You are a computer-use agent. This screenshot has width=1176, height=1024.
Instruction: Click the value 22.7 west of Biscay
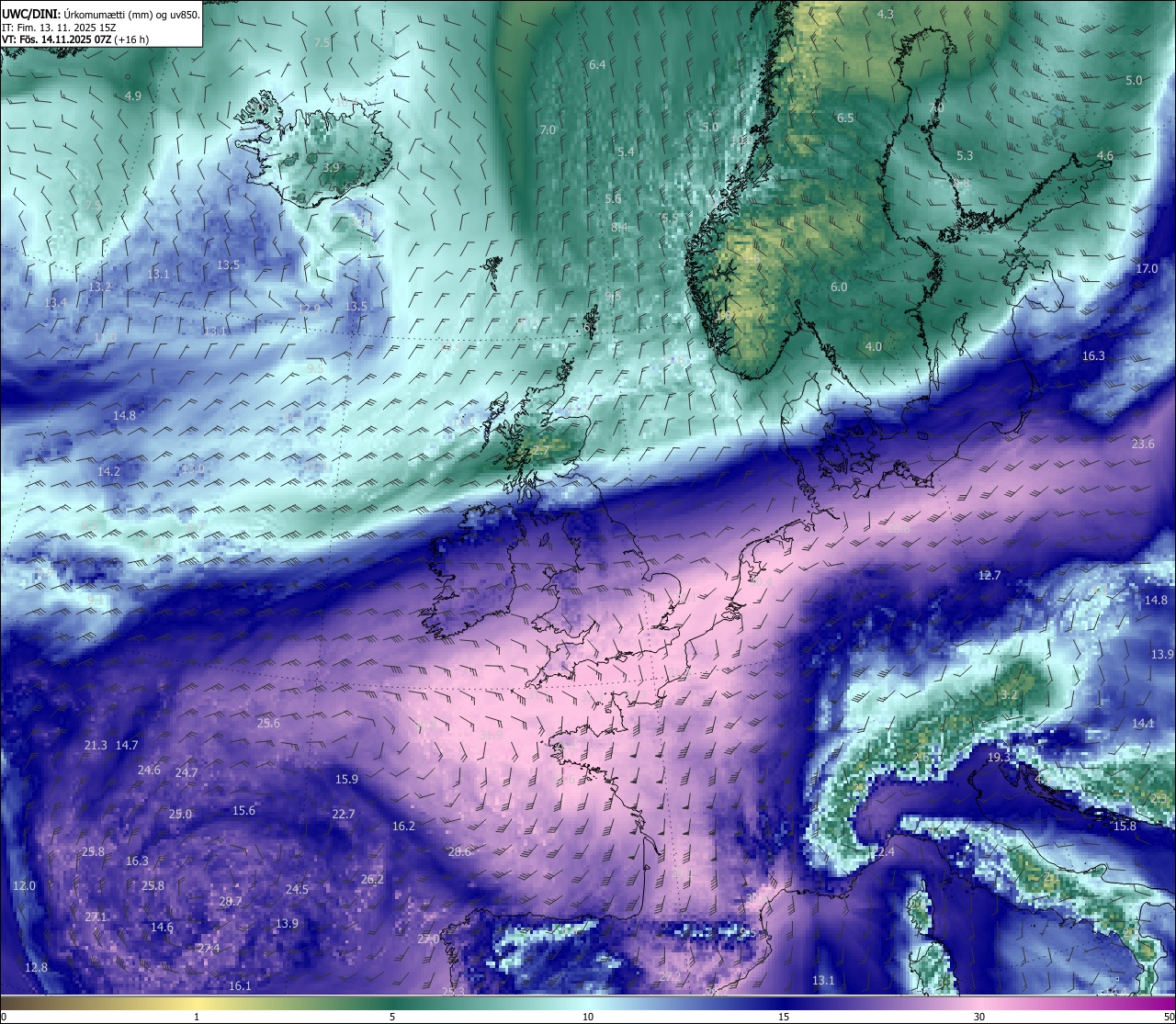343,814
